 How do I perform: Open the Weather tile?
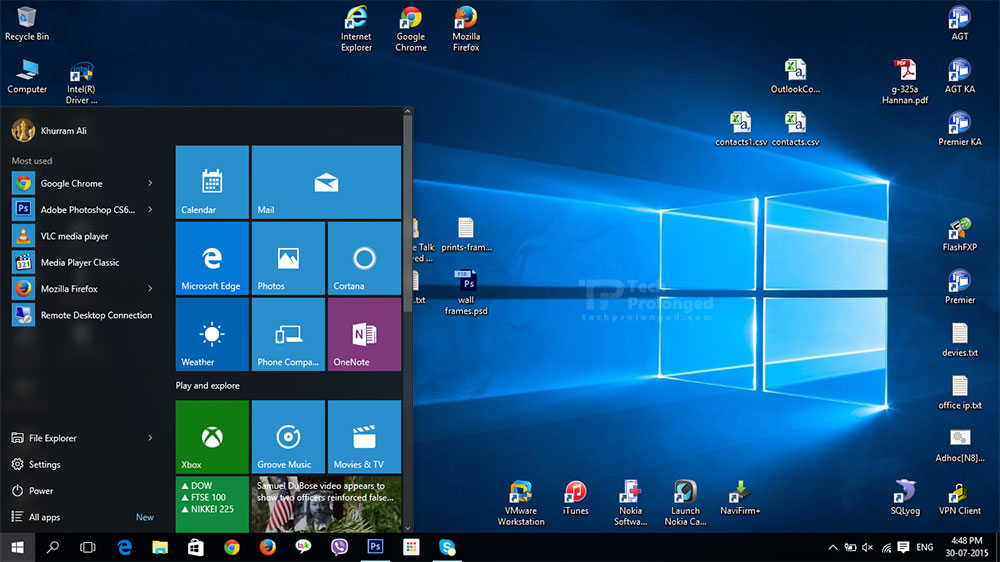(x=212, y=334)
